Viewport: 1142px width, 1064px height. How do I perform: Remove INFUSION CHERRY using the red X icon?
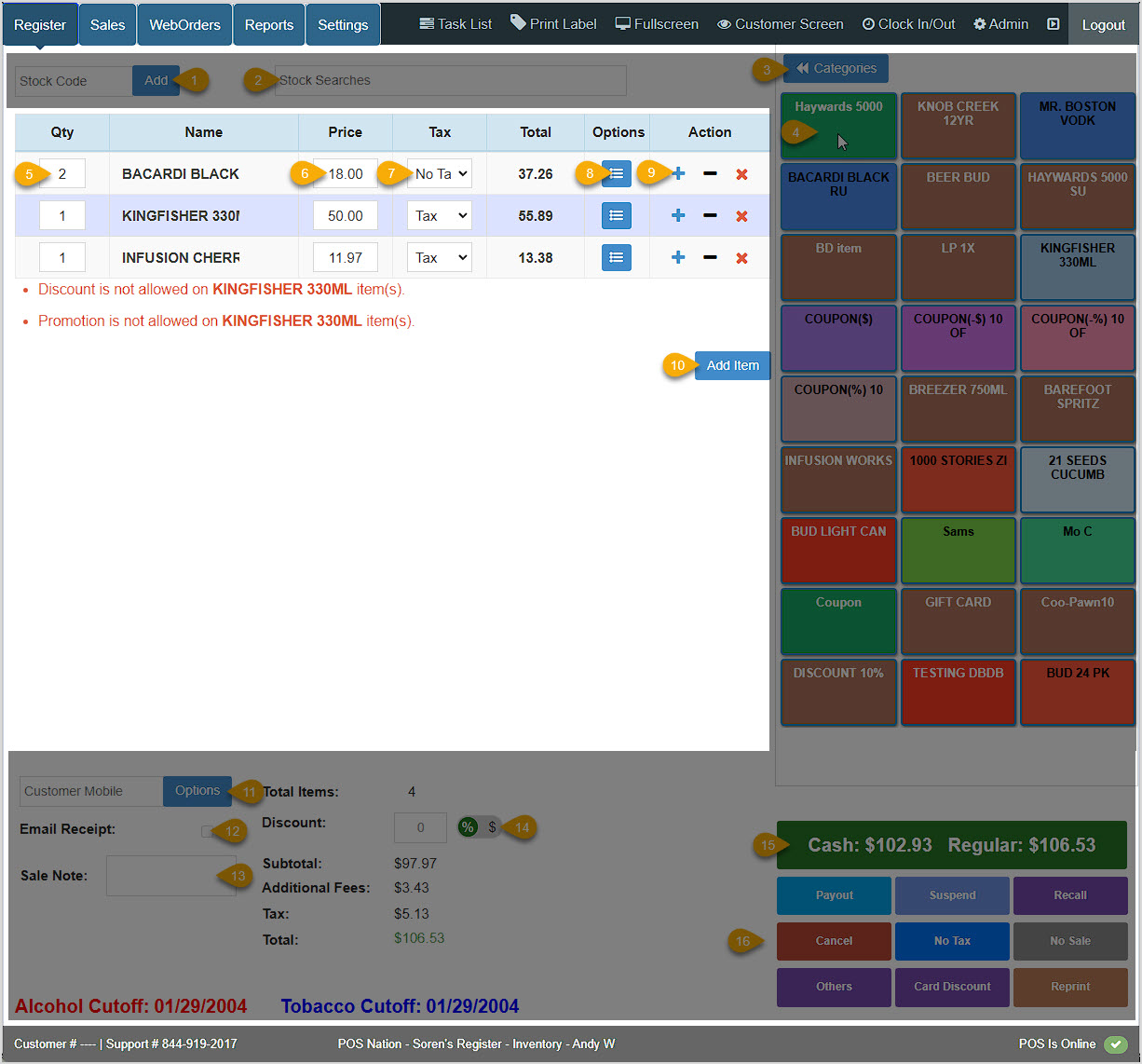[x=742, y=257]
